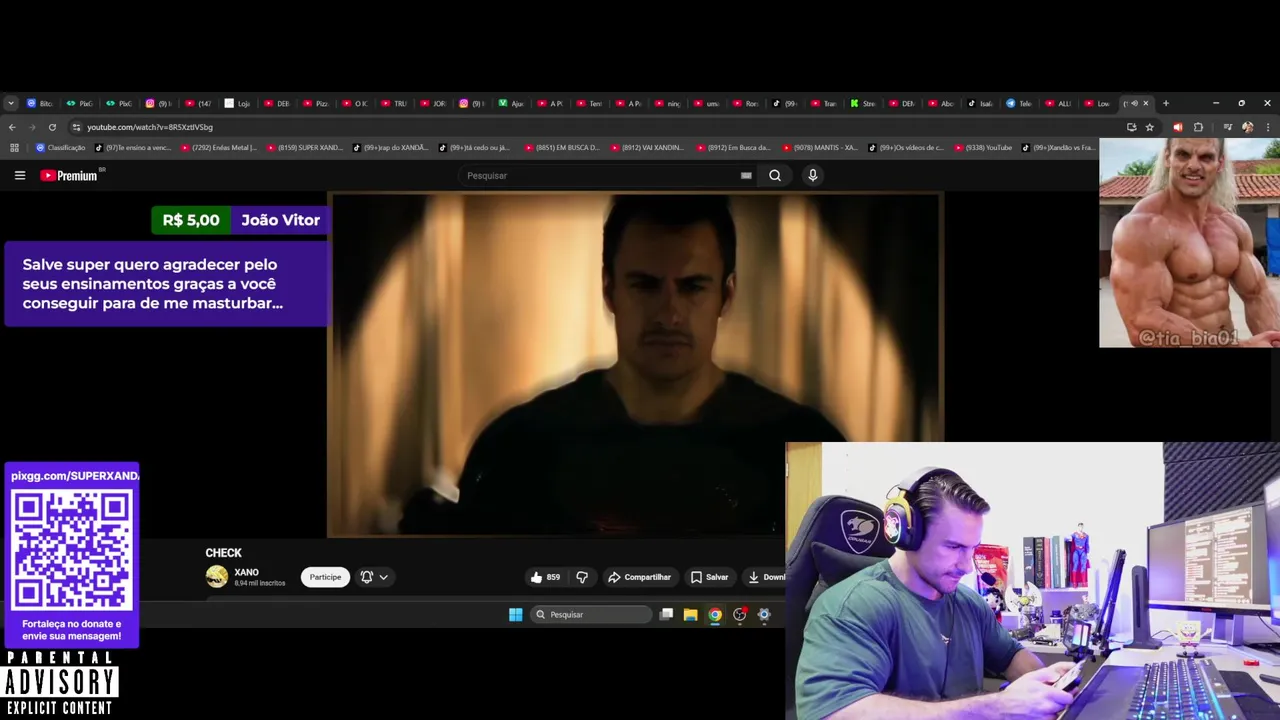Open the Chrome profile avatar
The height and width of the screenshot is (720, 1280).
(1247, 127)
